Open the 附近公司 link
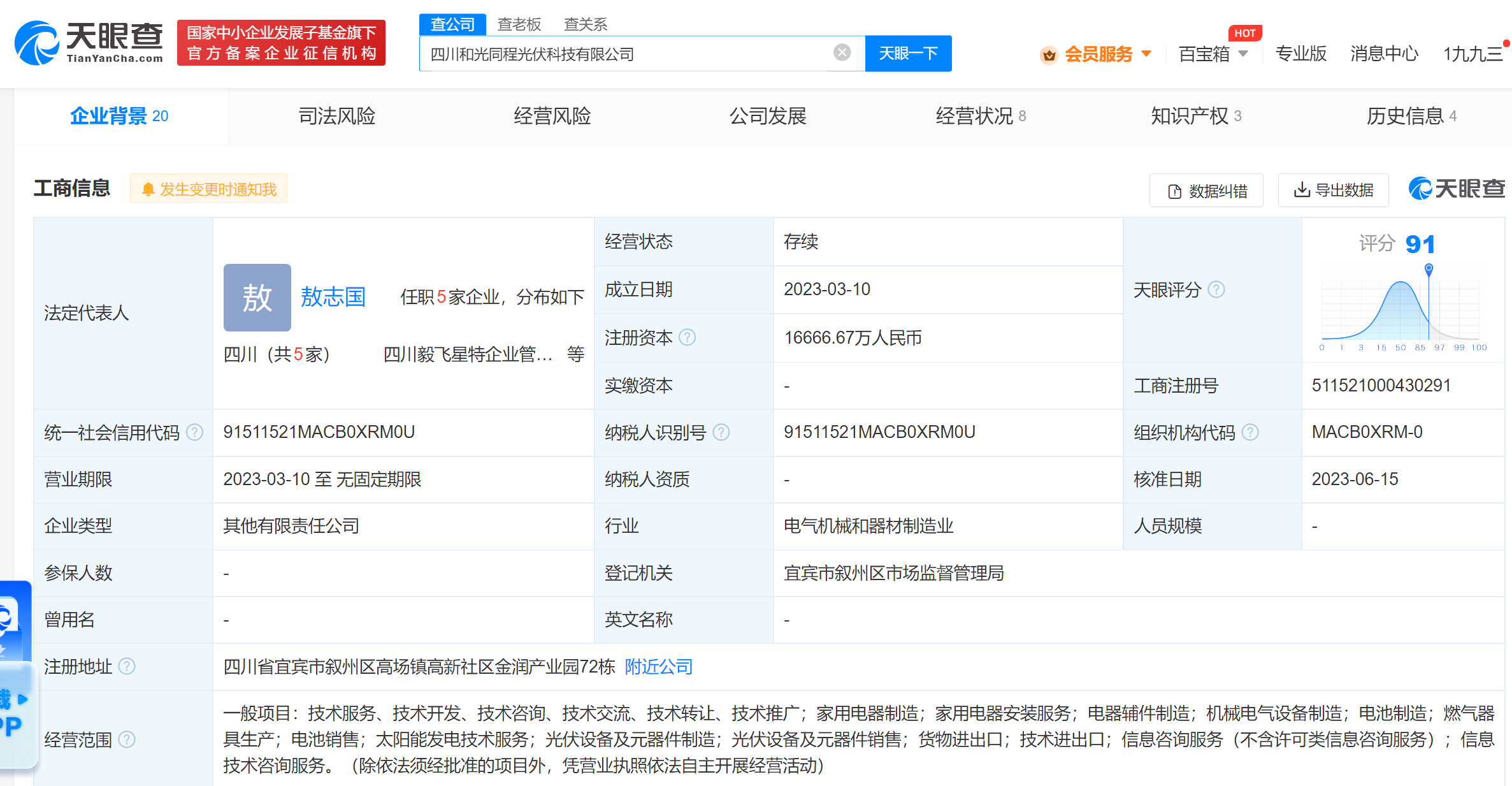This screenshot has width=1512, height=786. 659,667
